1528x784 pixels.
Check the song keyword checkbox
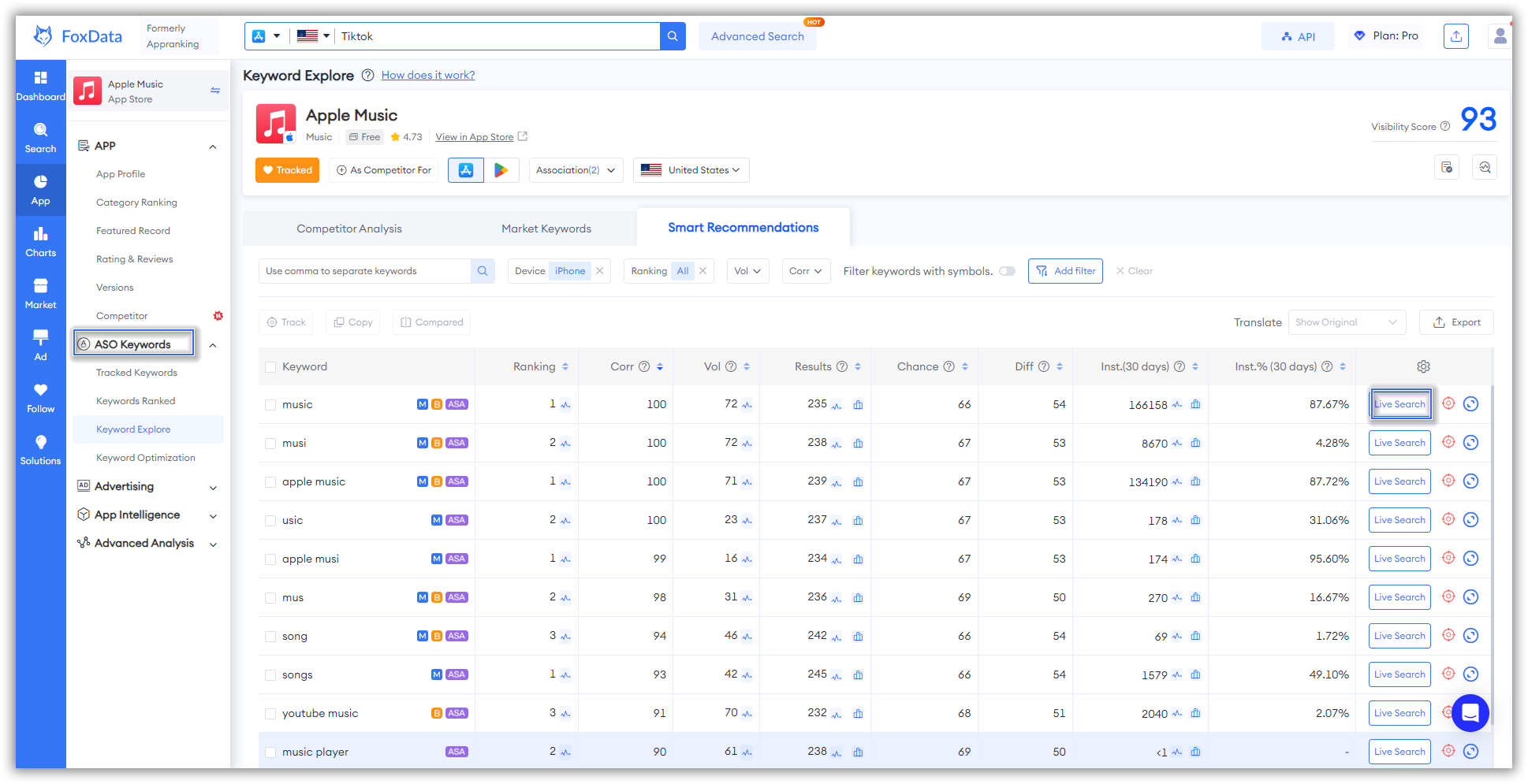pos(270,637)
